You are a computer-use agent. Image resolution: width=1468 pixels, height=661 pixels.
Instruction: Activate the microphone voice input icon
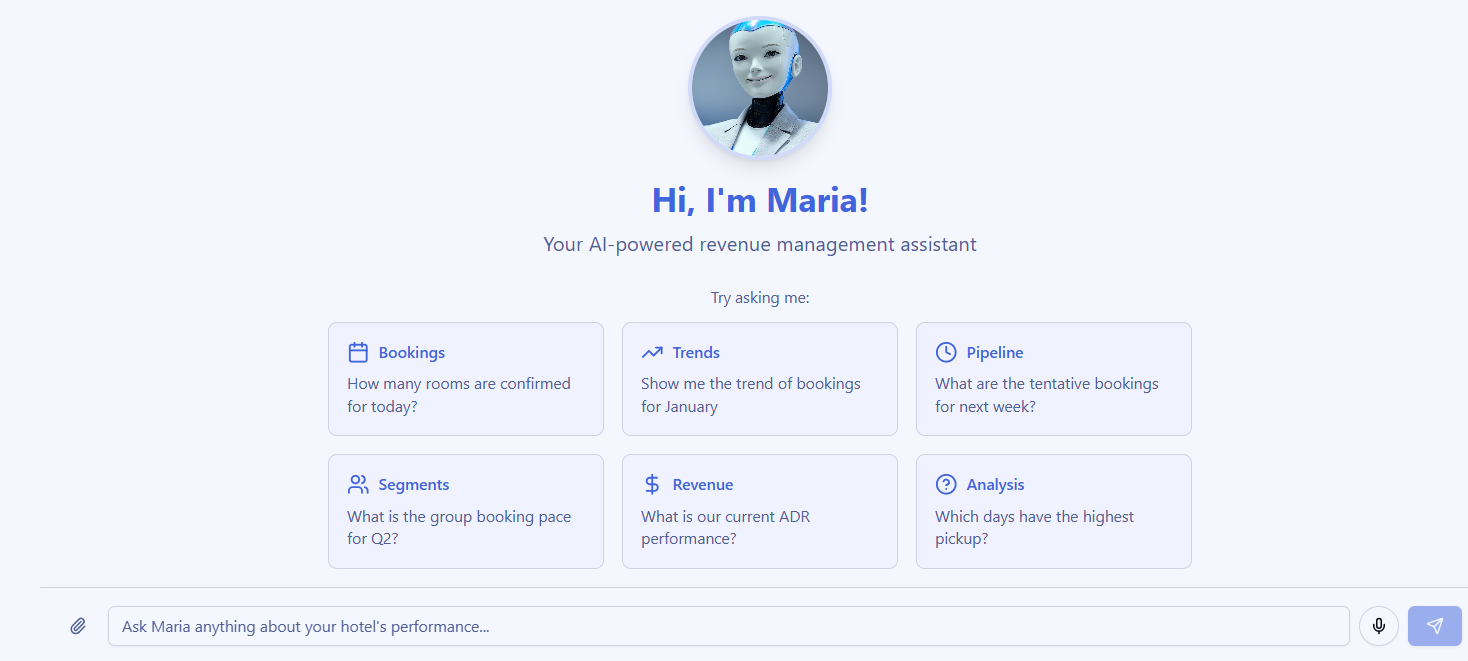coord(1379,625)
